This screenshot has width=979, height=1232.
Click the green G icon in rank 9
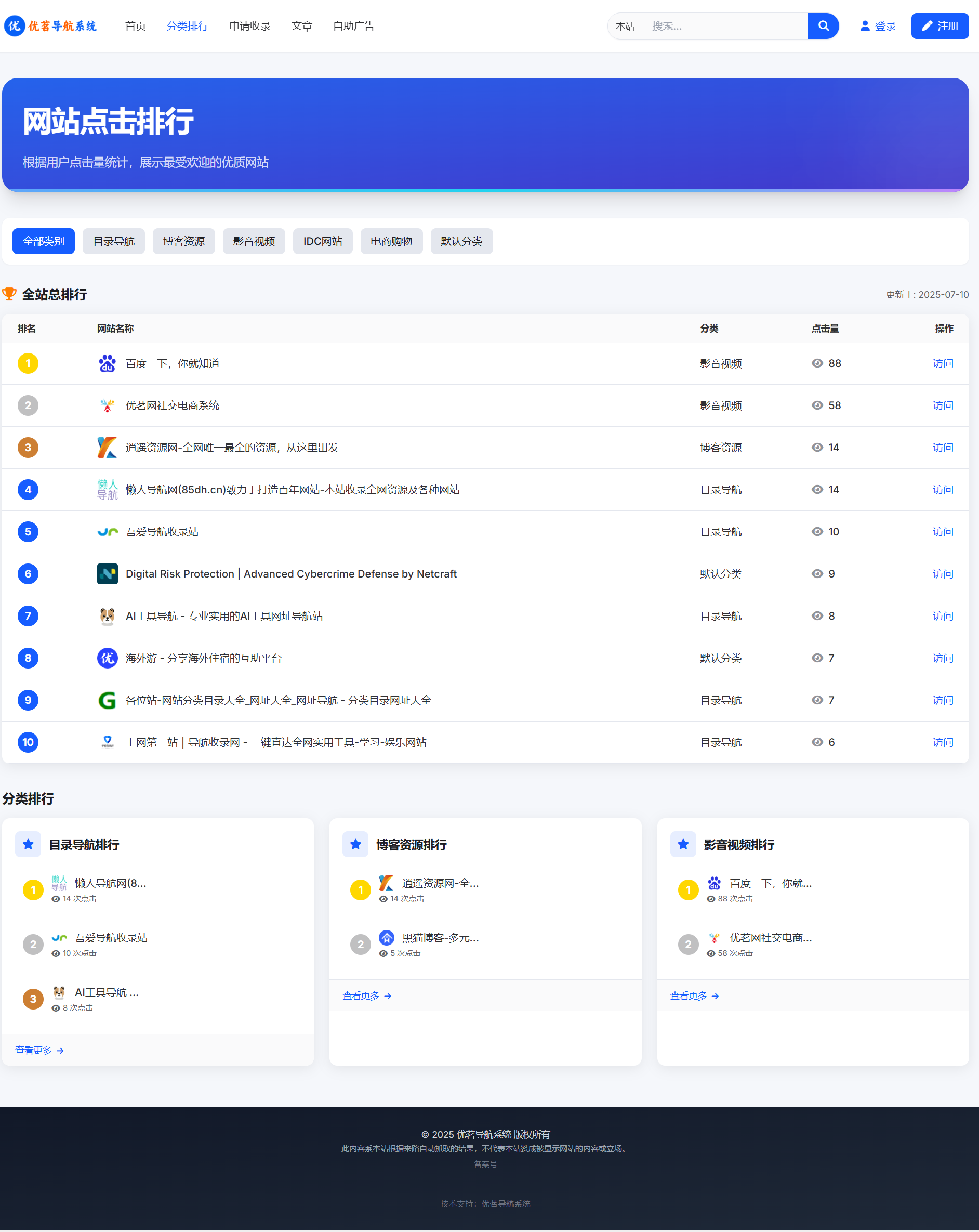[x=107, y=700]
